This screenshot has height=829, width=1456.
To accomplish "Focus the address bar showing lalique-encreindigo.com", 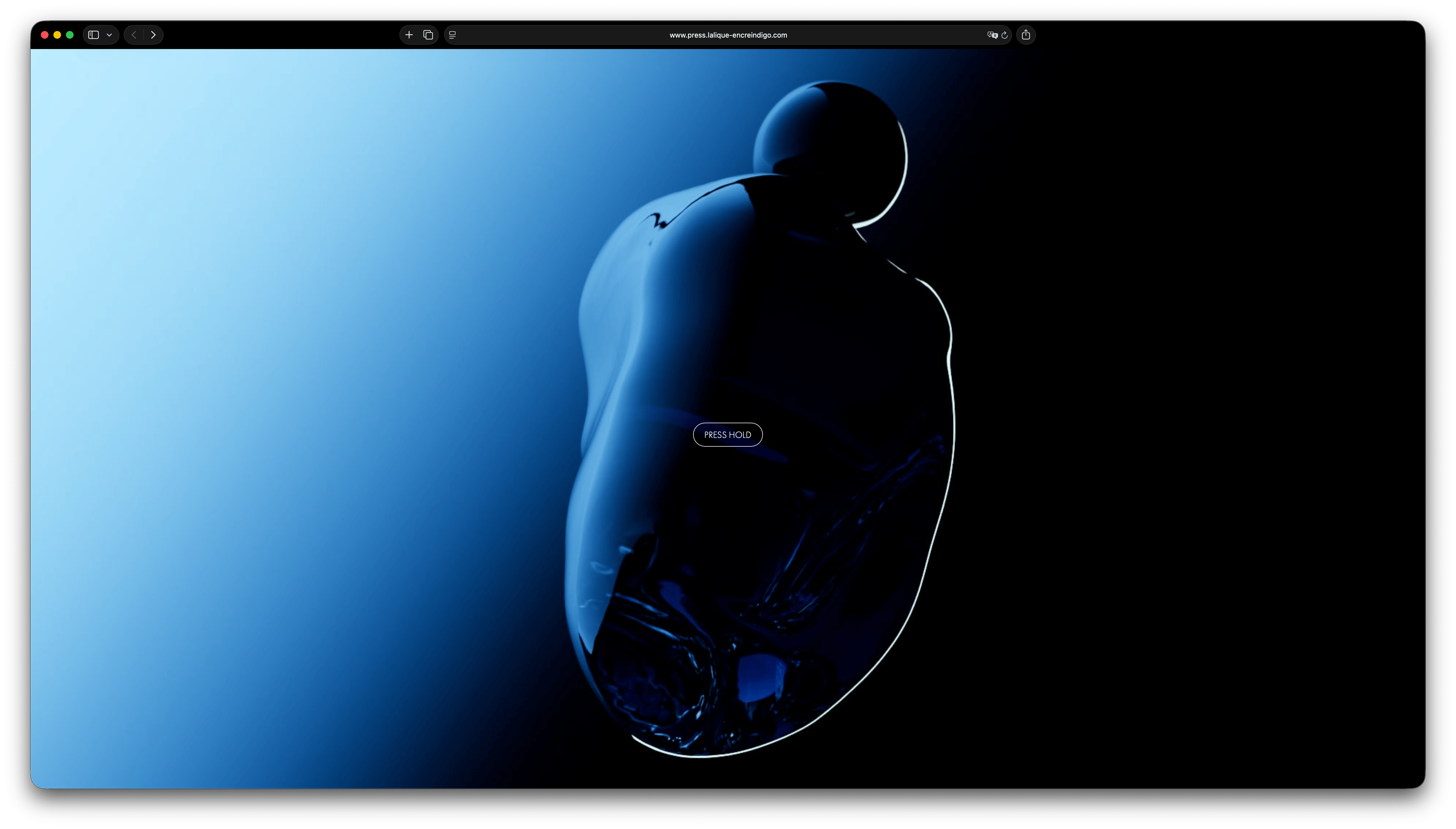I will 728,35.
